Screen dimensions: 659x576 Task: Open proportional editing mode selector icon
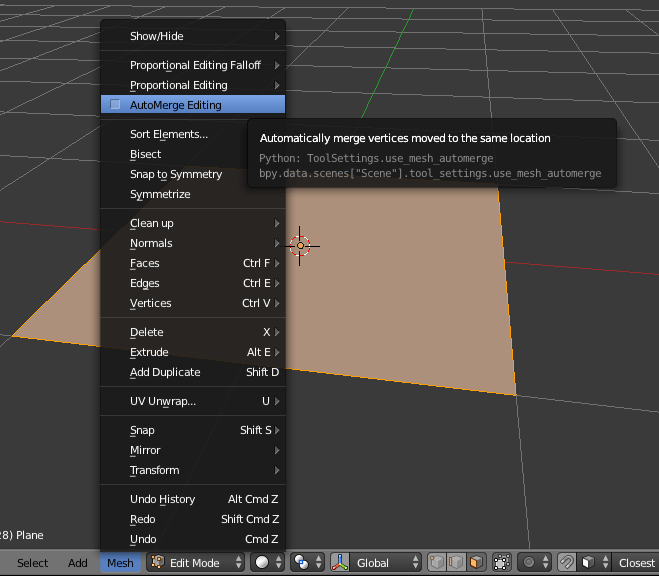535,562
